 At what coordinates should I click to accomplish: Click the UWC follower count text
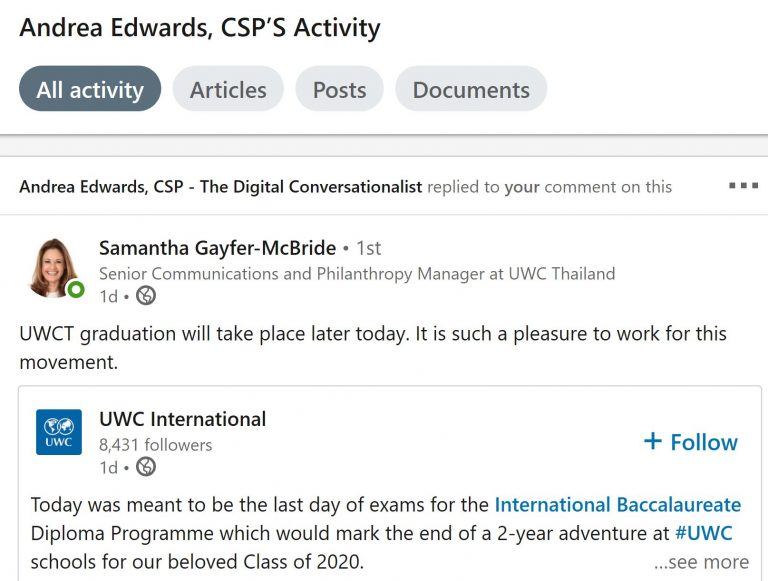155,444
